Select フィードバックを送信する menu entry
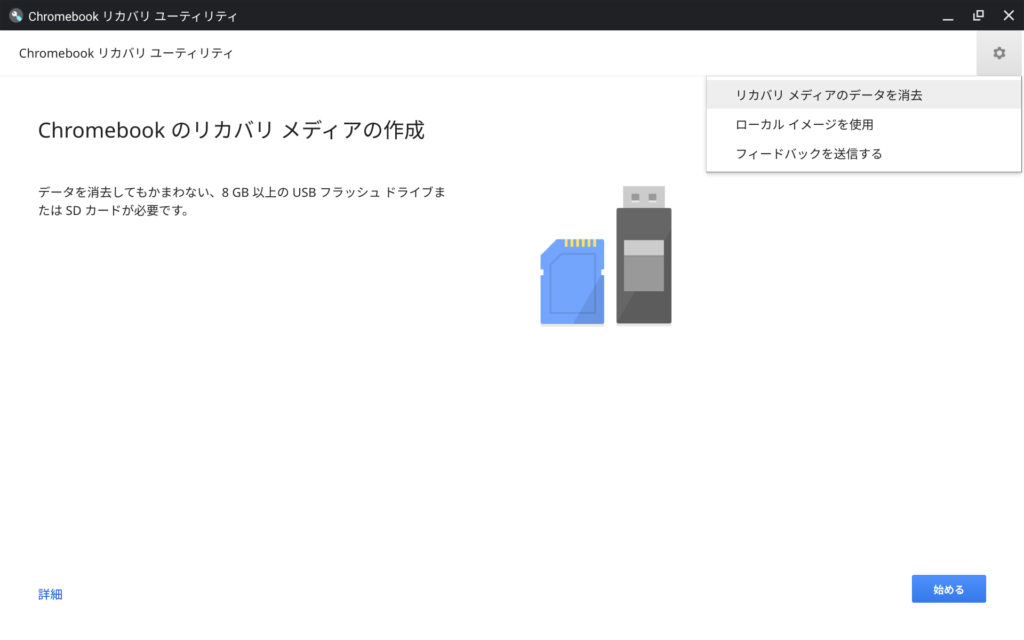Viewport: 1024px width, 640px height. coord(808,153)
